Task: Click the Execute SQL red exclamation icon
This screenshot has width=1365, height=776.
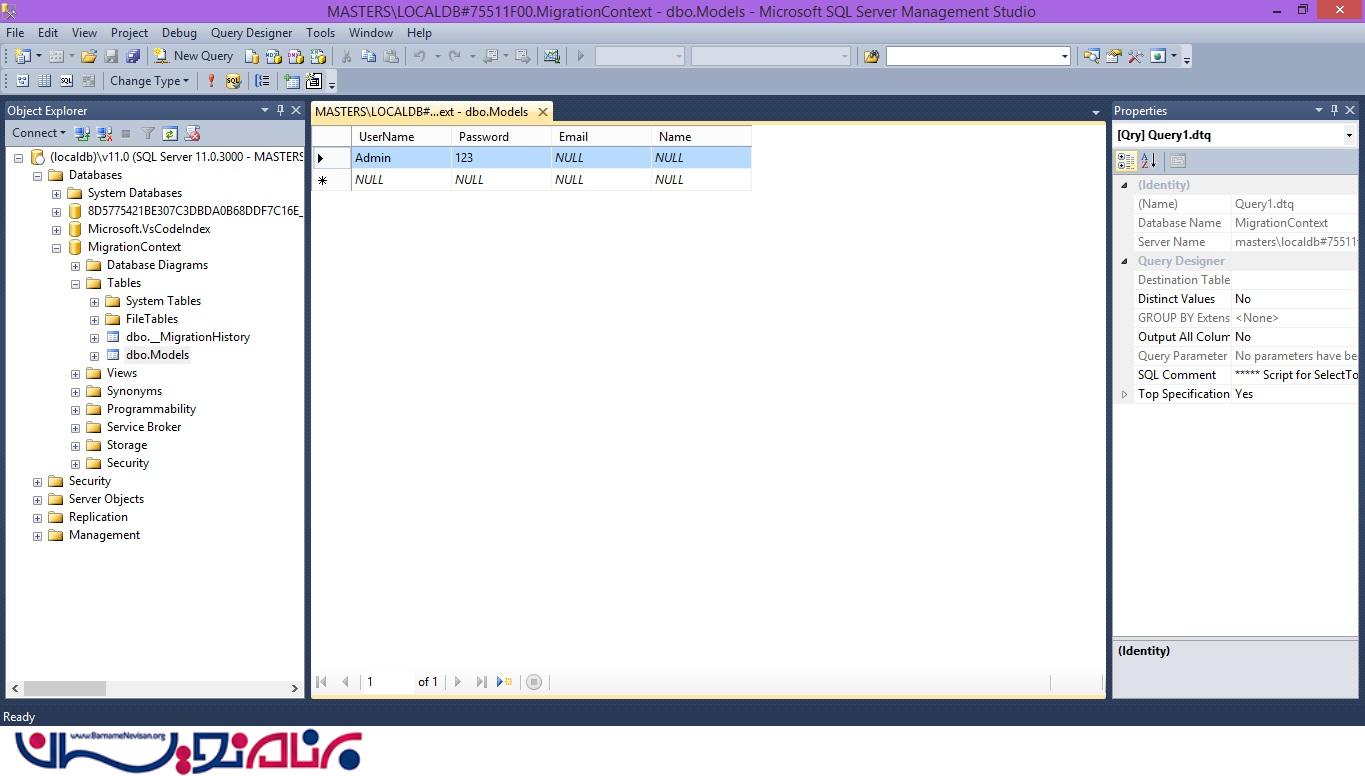Action: pos(211,81)
